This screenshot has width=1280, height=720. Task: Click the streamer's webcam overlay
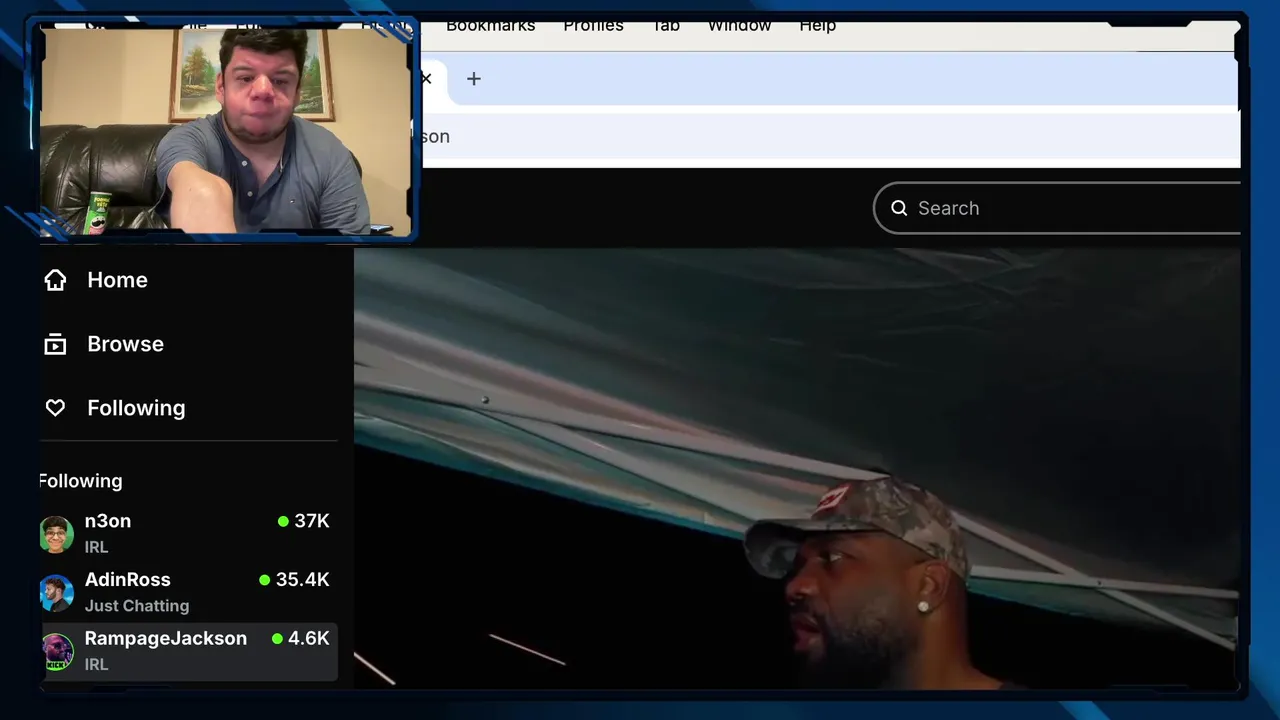coord(227,130)
